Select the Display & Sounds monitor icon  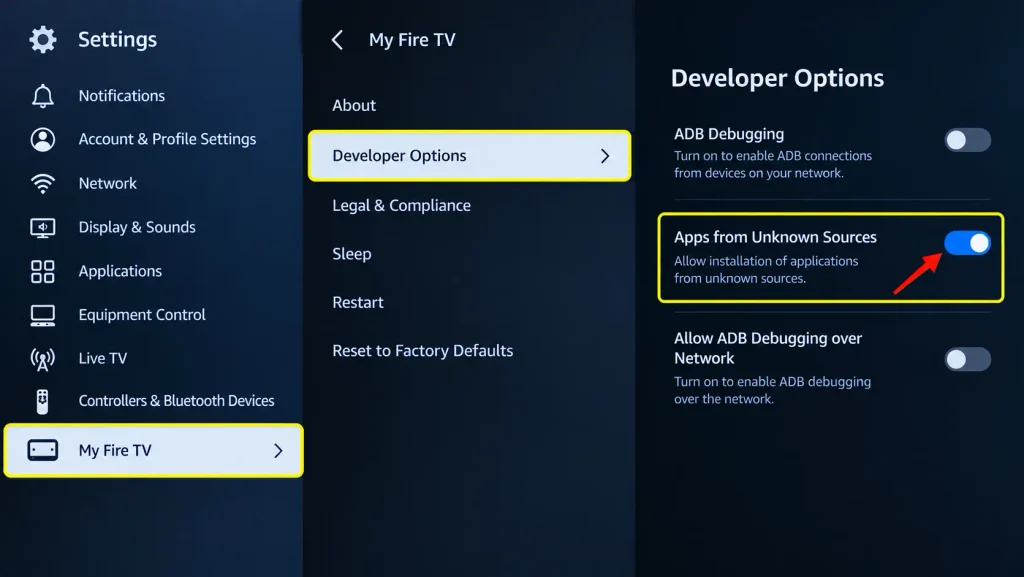click(43, 228)
